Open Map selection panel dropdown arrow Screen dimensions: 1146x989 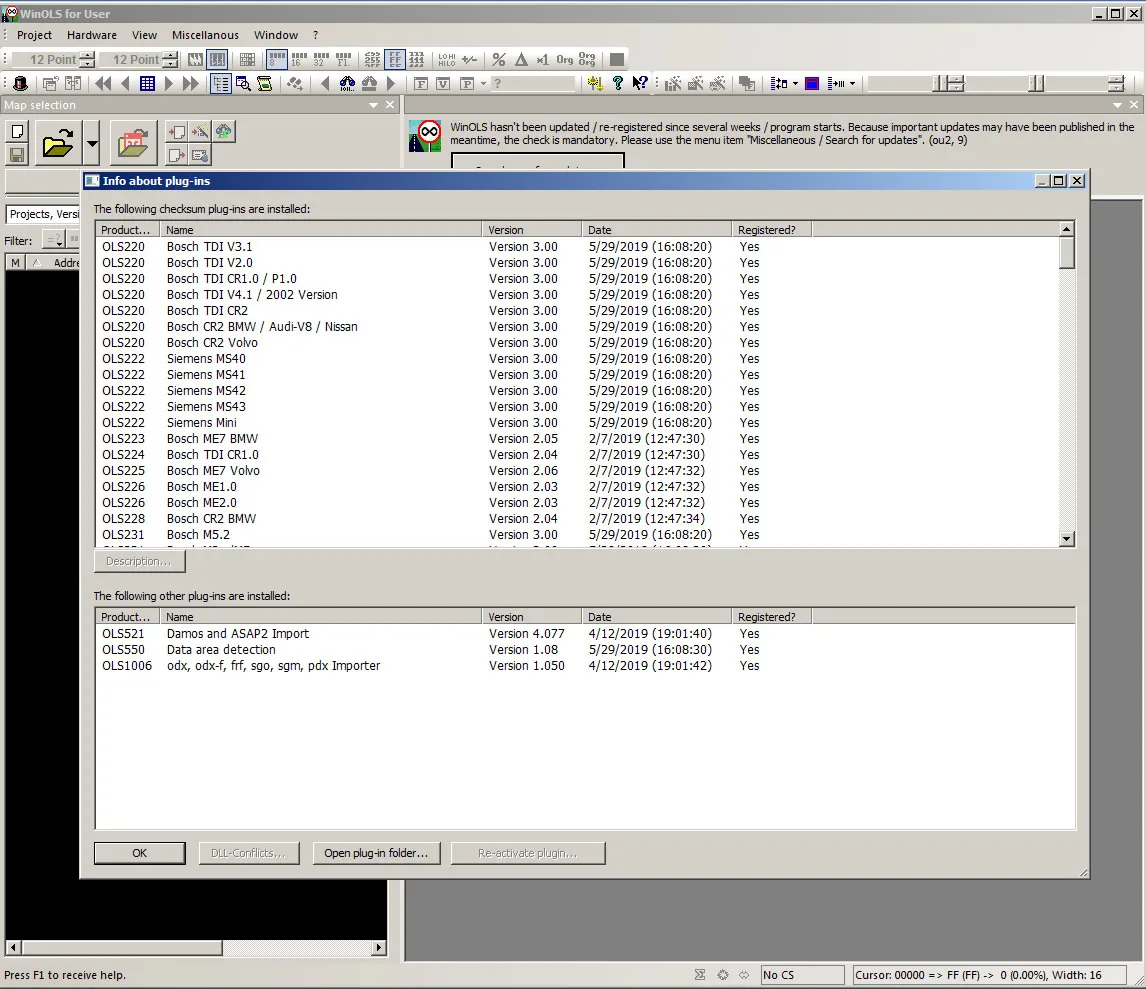373,105
